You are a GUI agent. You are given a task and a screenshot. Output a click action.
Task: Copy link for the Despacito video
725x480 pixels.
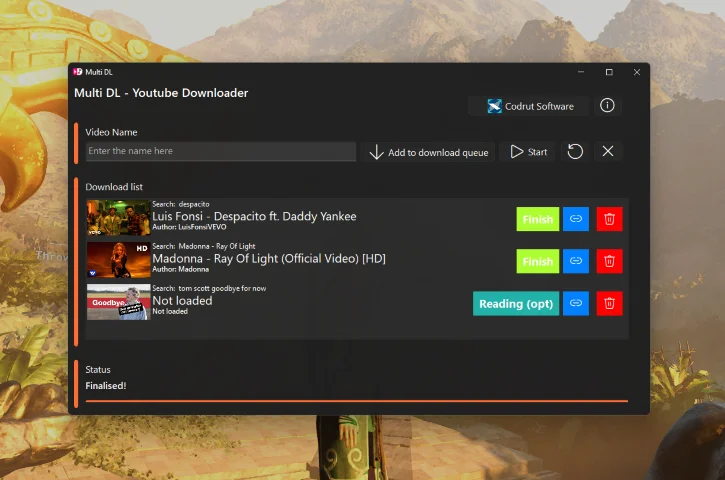pyautogui.click(x=576, y=219)
